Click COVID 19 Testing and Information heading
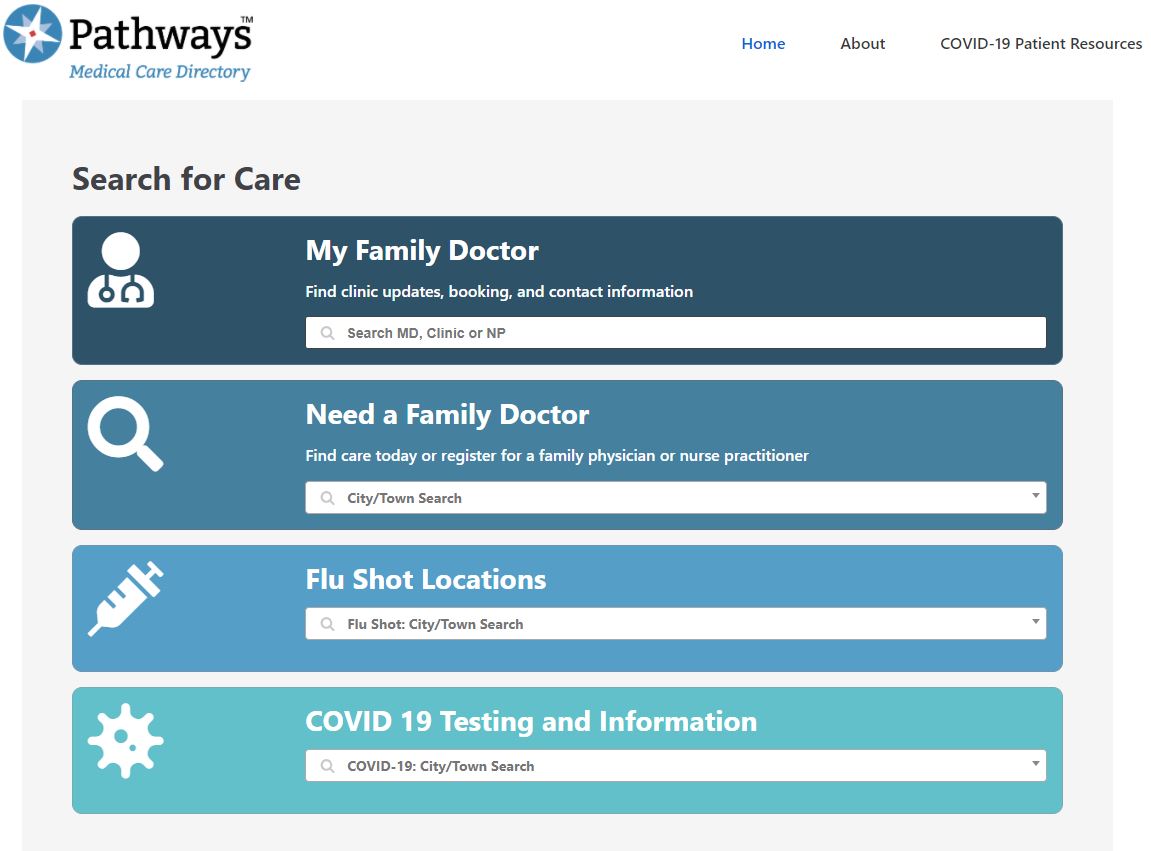The height and width of the screenshot is (851, 1151). click(x=531, y=721)
